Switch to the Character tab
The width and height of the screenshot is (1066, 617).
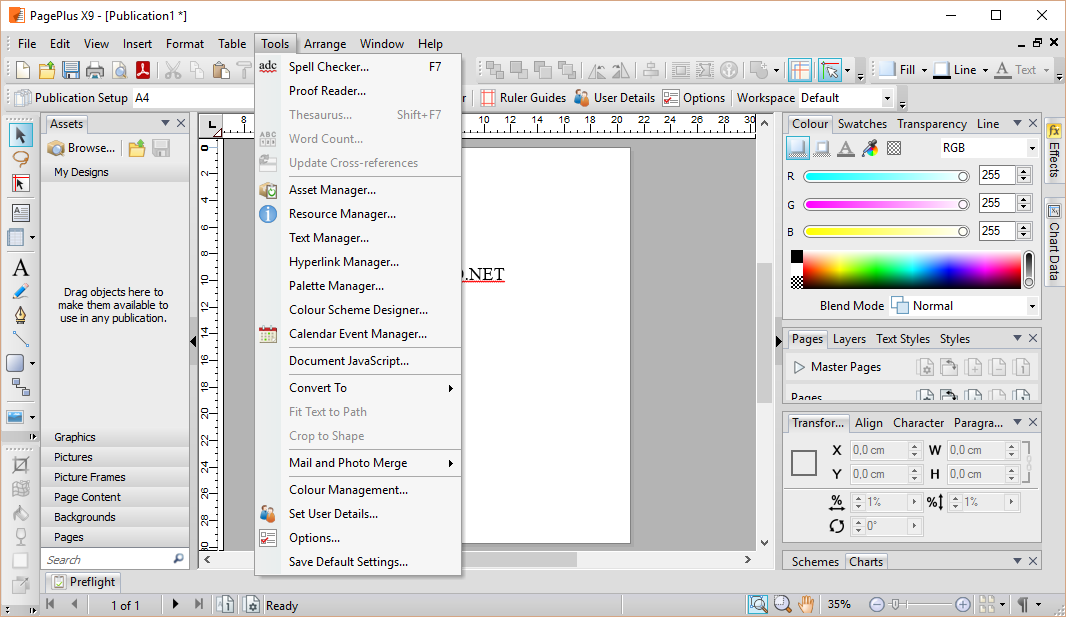tap(918, 423)
